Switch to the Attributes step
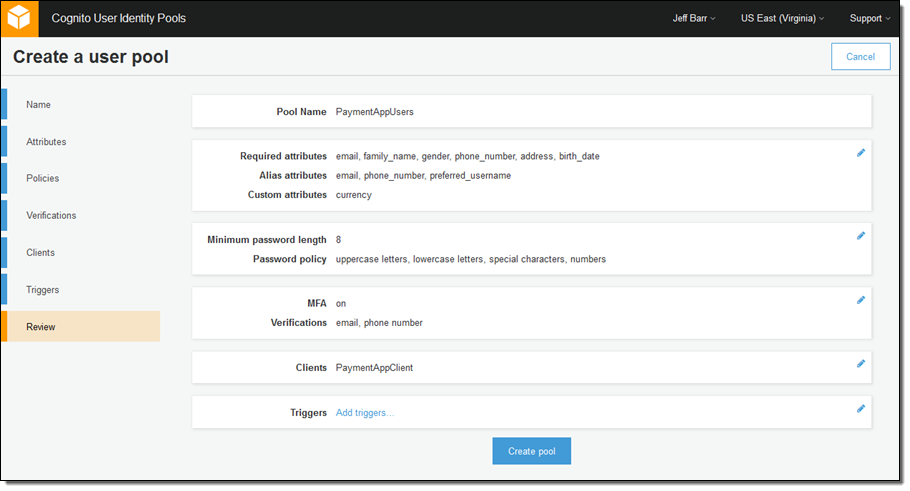Screen dimensions: 910x491 46,142
